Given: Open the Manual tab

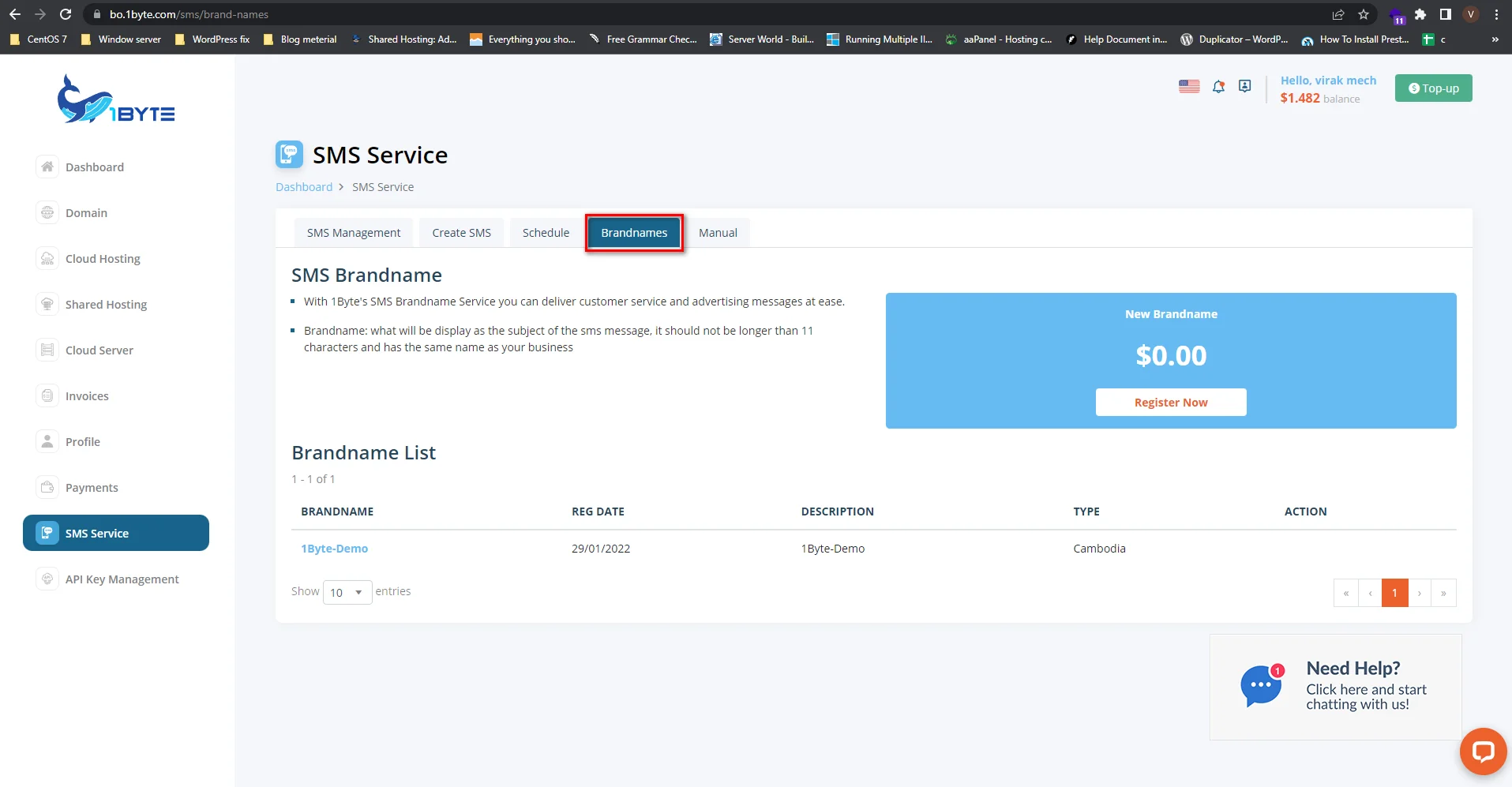Looking at the screenshot, I should (718, 233).
